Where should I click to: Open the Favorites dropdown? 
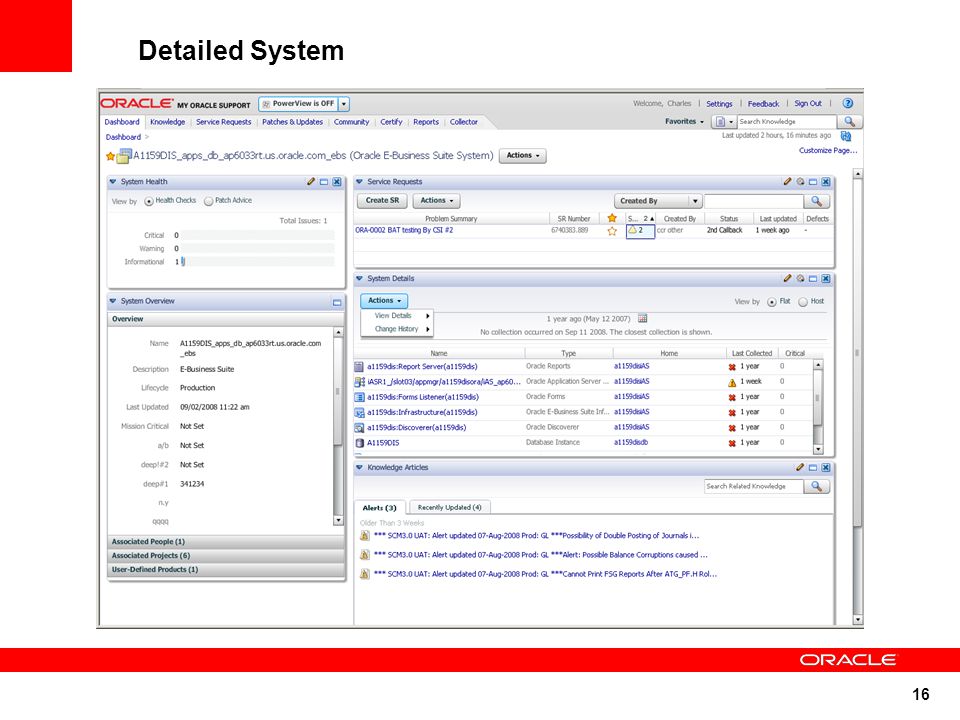(x=684, y=121)
